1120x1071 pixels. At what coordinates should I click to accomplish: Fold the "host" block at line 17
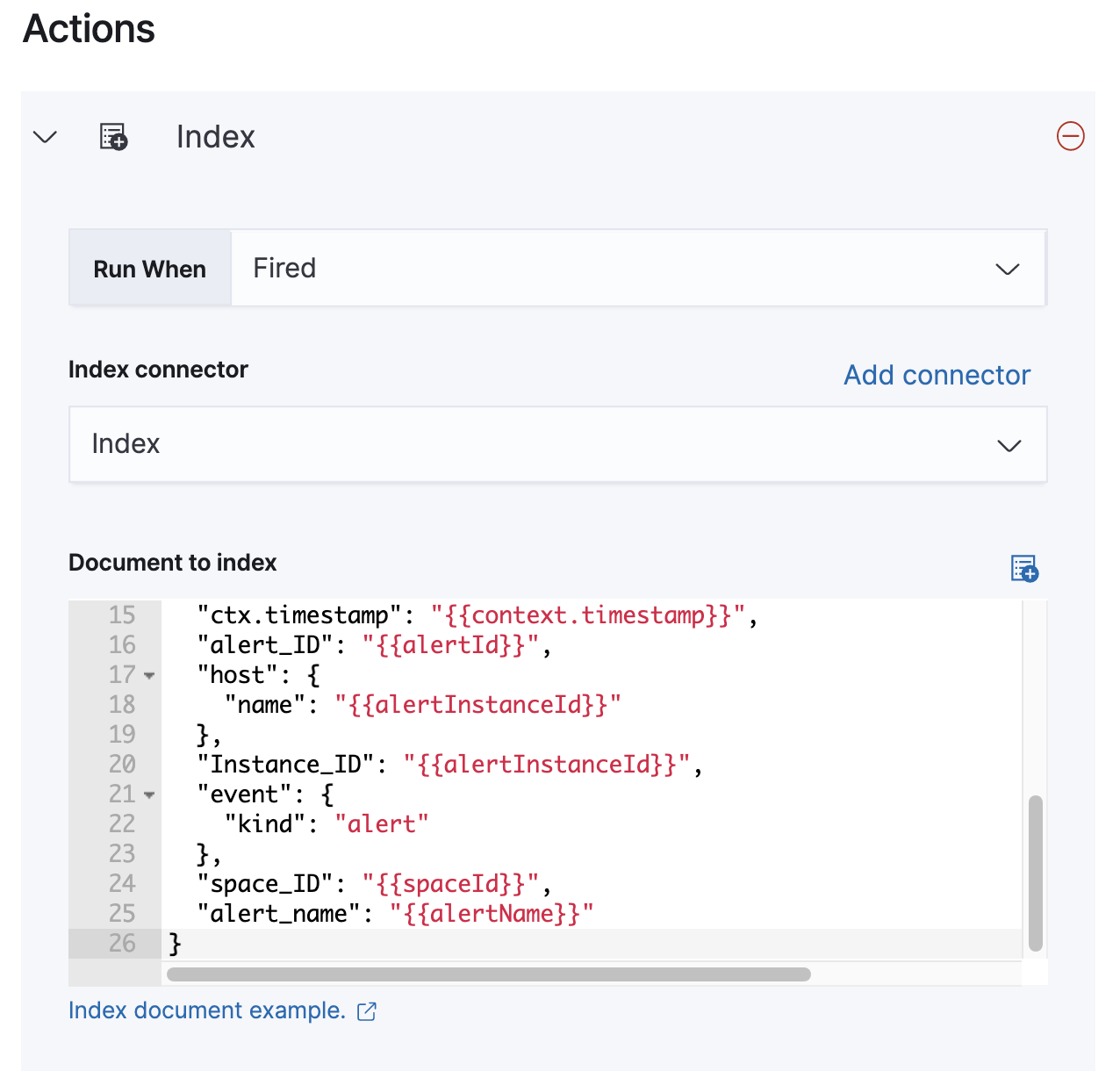pos(149,675)
